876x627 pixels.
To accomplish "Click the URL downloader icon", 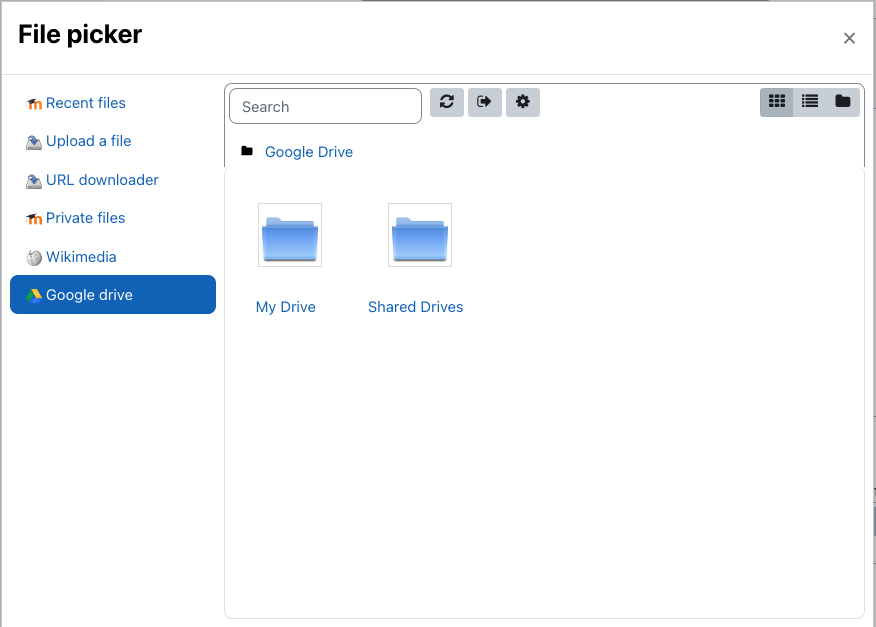I will point(34,181).
